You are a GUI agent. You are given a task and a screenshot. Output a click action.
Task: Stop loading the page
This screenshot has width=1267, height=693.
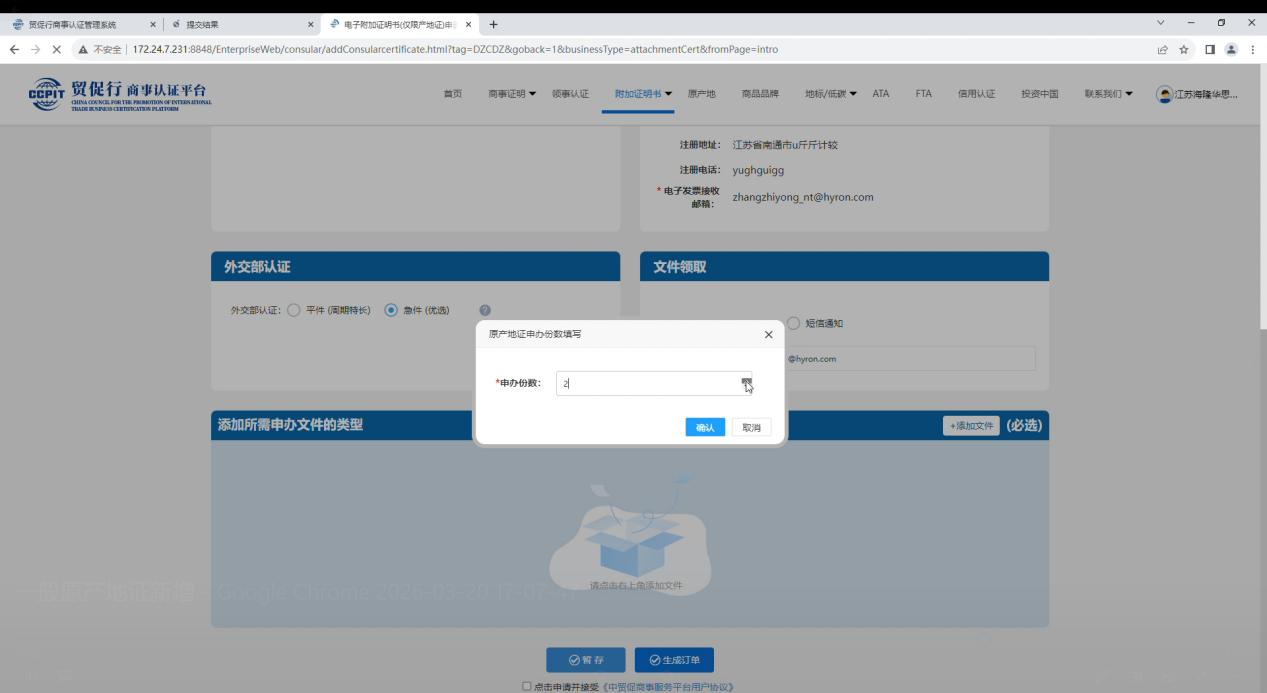coord(56,49)
